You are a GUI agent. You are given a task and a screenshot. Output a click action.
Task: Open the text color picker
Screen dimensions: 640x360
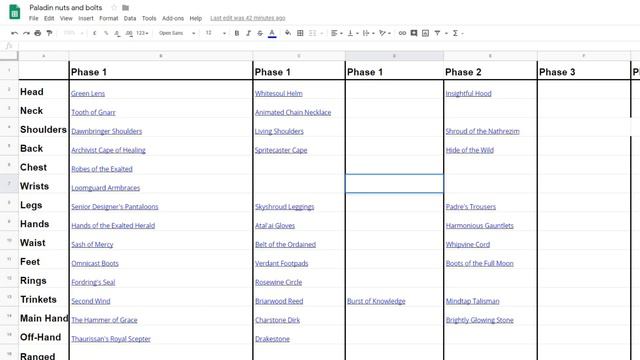point(272,33)
